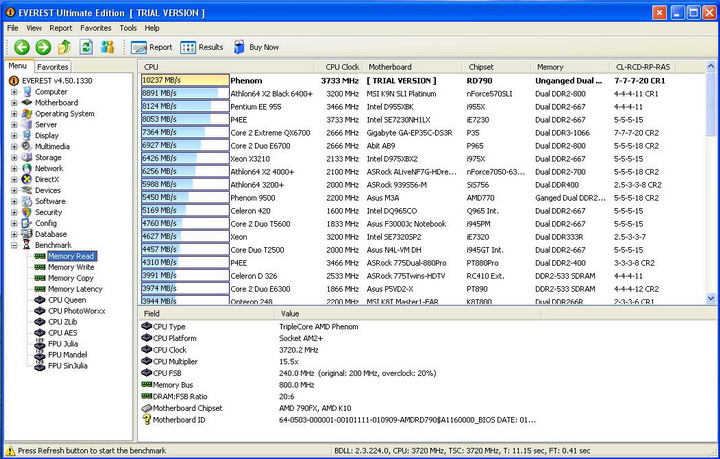
Task: Collapse the Benchmark tree node
Action: coord(14,245)
